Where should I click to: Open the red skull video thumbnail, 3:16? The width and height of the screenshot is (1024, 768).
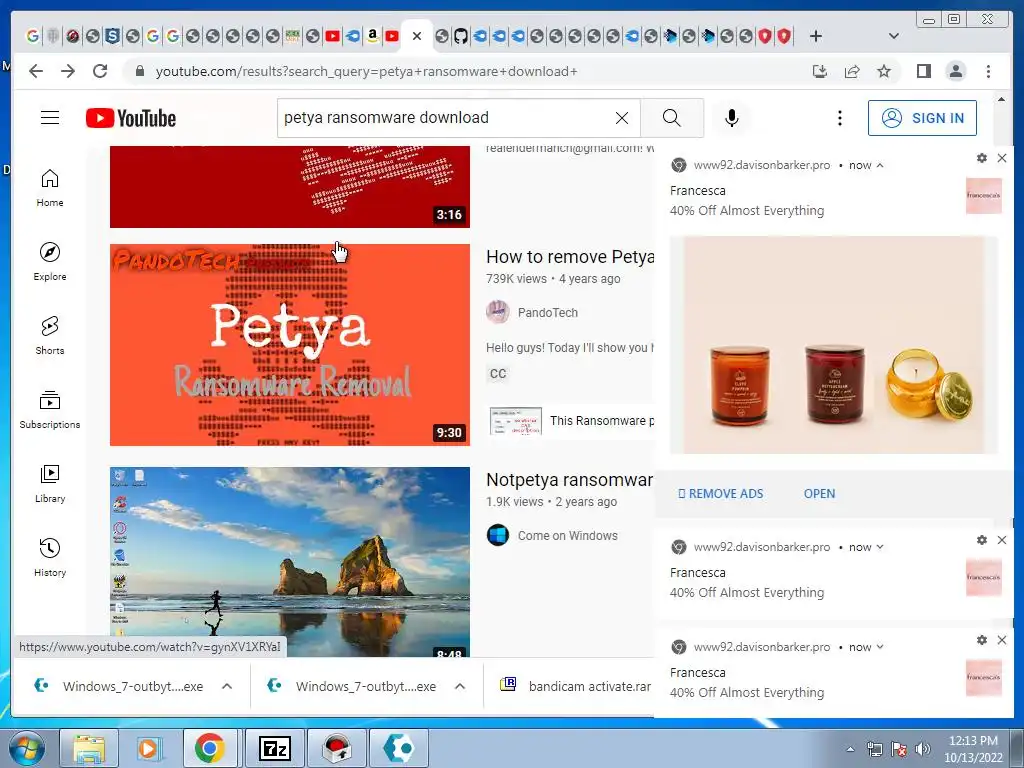[289, 187]
